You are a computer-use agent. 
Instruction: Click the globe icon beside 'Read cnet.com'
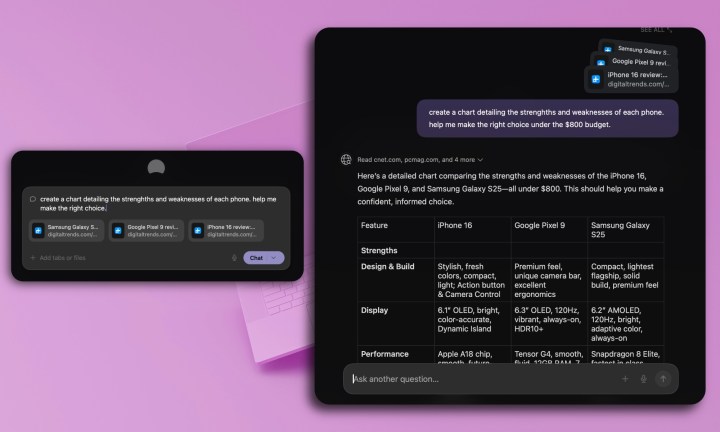346,159
